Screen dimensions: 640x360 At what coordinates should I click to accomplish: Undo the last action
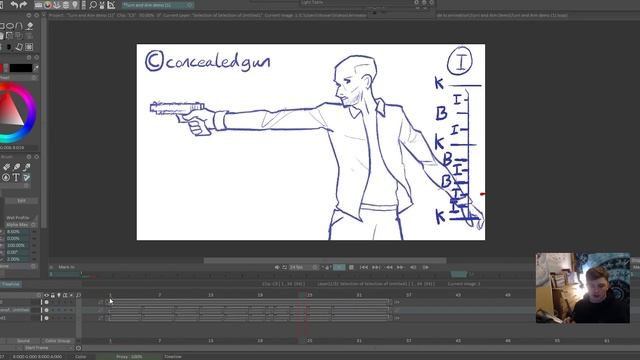(x=14, y=5)
